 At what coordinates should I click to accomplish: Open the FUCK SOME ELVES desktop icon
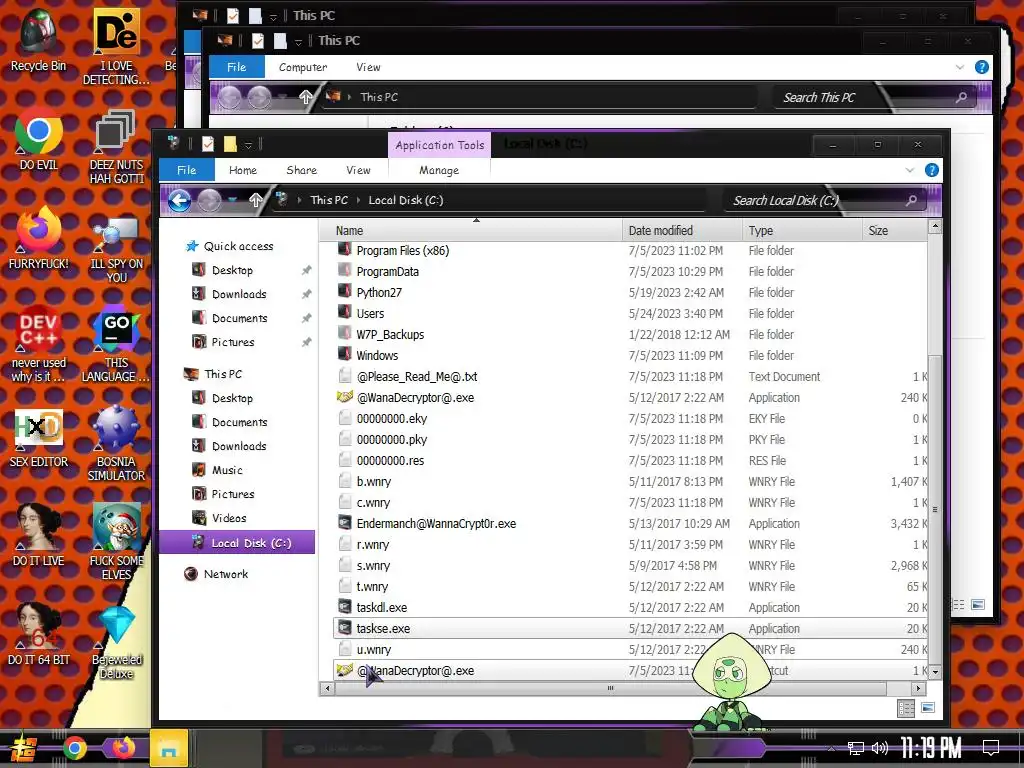pyautogui.click(x=116, y=542)
